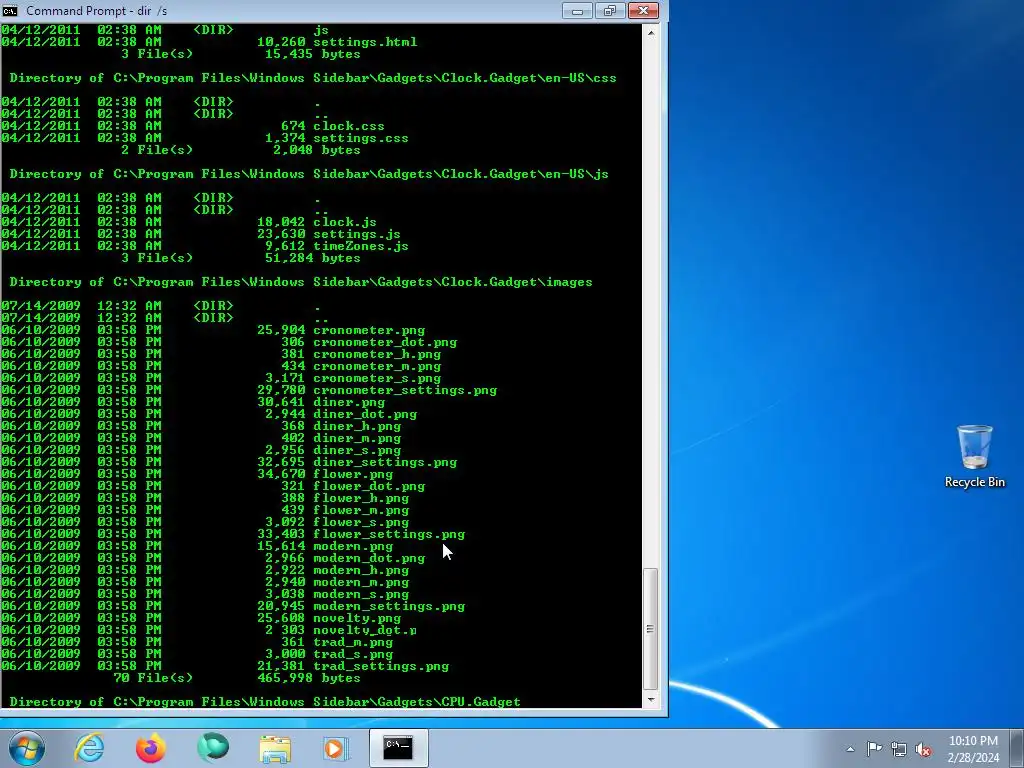Click the 'flower_dot.png' file name

point(369,487)
